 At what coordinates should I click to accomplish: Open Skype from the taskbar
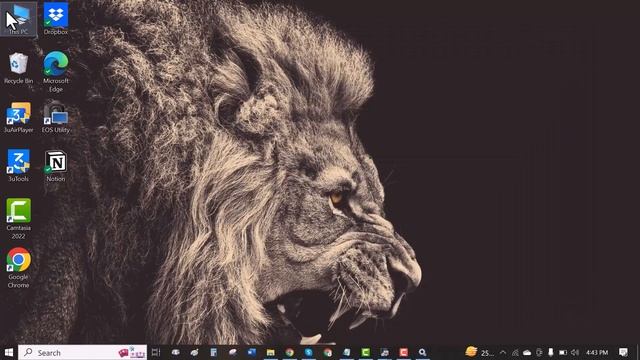point(309,352)
